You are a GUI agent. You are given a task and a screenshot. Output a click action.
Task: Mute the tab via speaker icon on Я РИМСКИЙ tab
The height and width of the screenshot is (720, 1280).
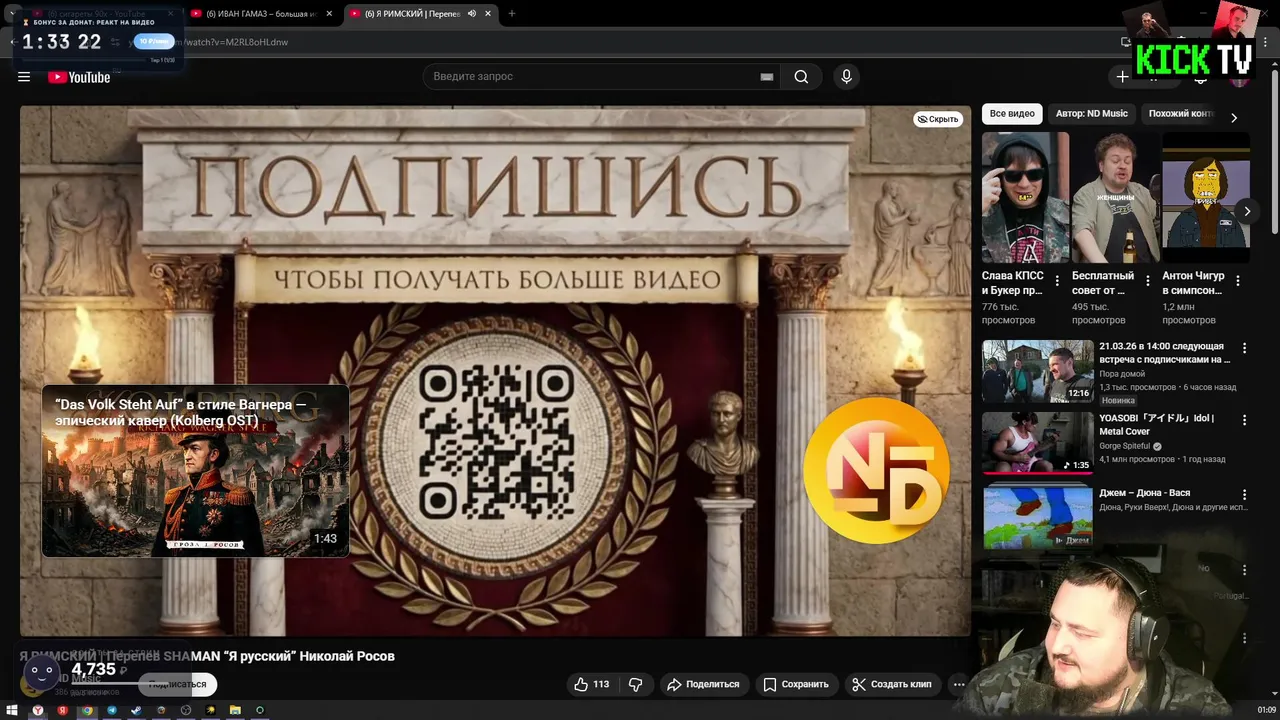(x=472, y=14)
